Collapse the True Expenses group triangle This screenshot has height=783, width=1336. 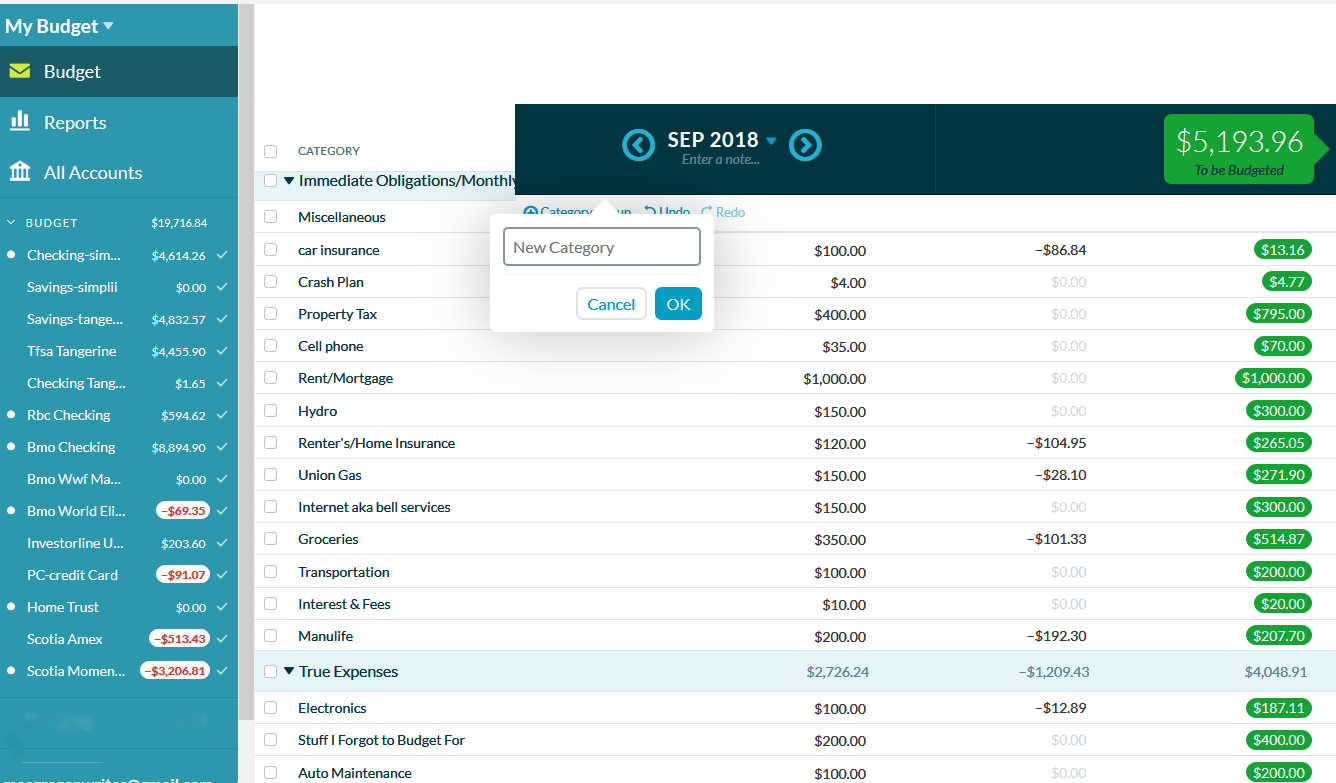(289, 672)
